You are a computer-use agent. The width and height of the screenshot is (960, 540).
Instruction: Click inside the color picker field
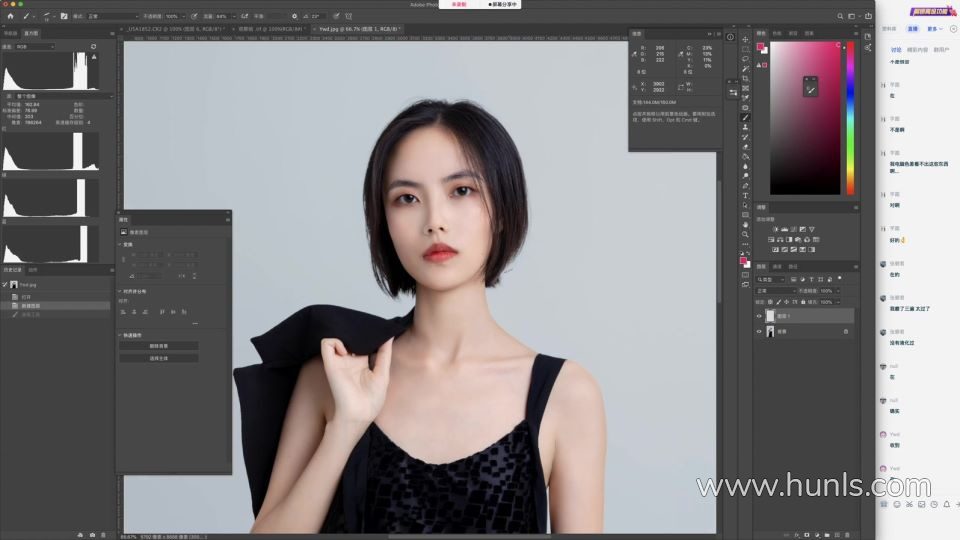[805, 118]
